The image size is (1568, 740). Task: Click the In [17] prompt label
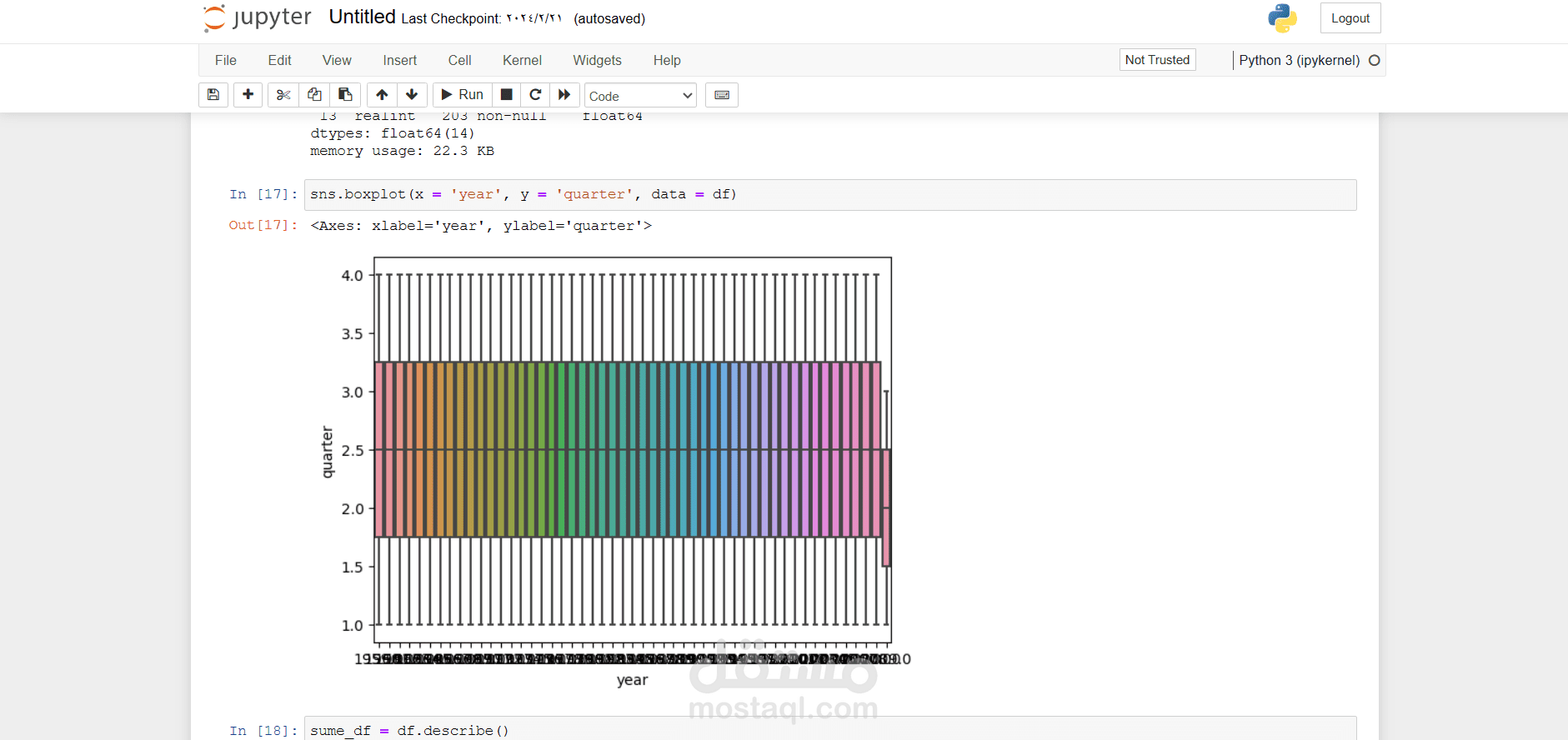[x=263, y=194]
